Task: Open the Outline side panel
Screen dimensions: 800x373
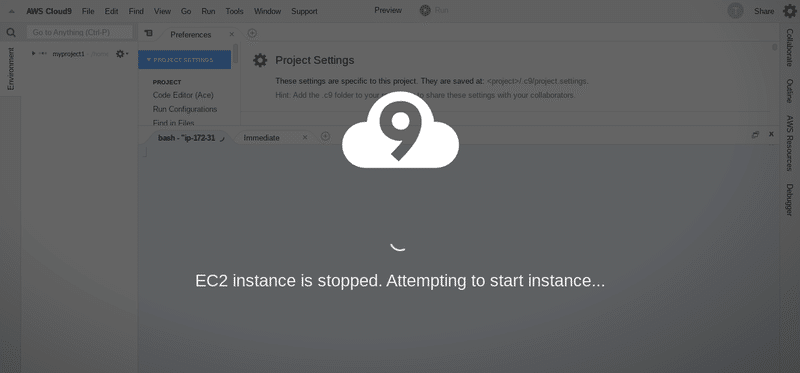Action: (x=790, y=91)
